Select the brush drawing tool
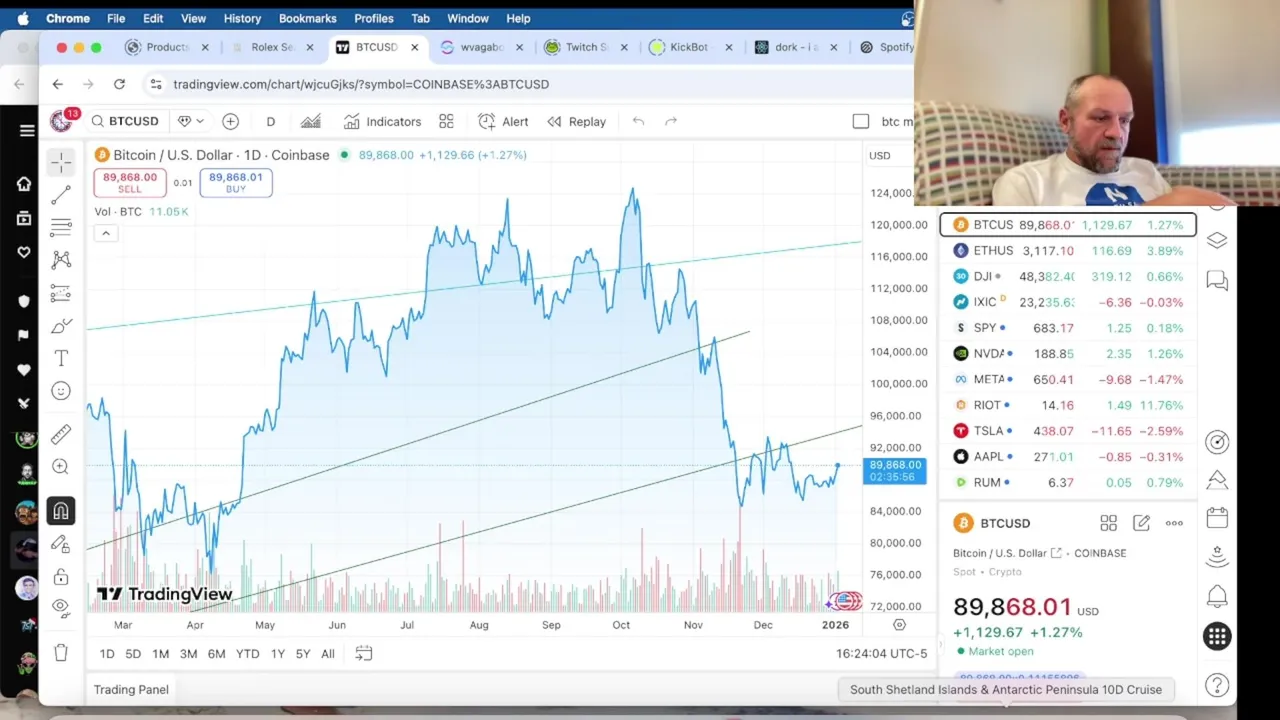Screen dimensions: 1280x720 (x=61, y=326)
